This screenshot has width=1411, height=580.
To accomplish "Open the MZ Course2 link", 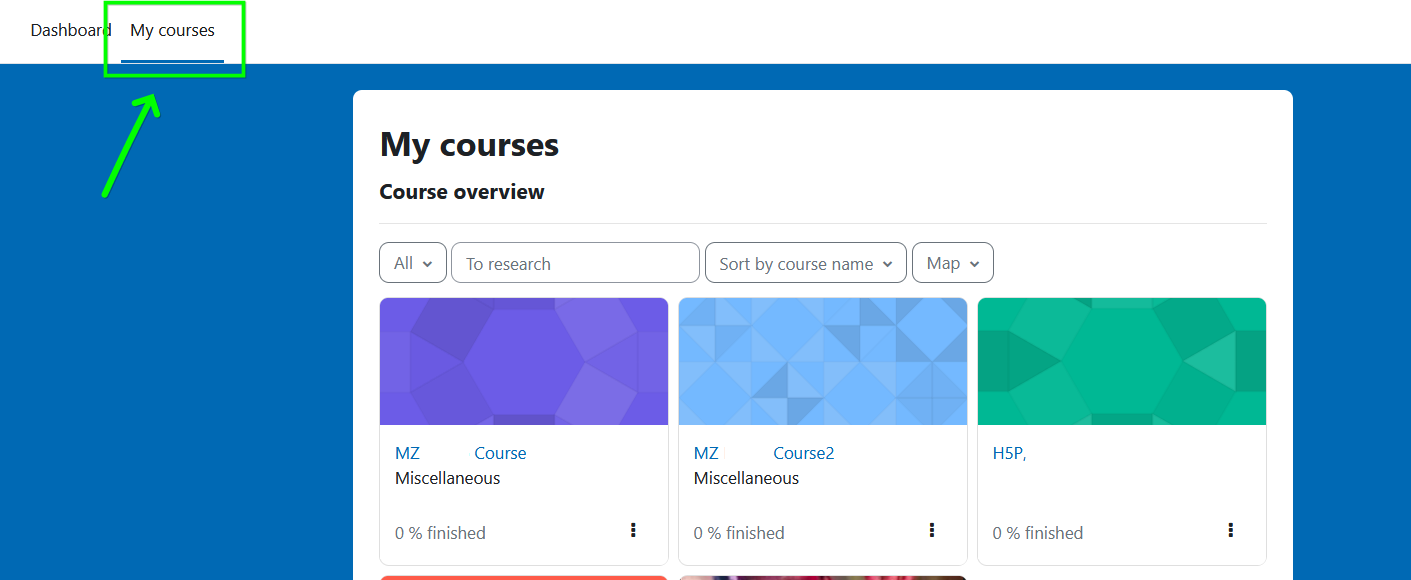I will click(764, 453).
